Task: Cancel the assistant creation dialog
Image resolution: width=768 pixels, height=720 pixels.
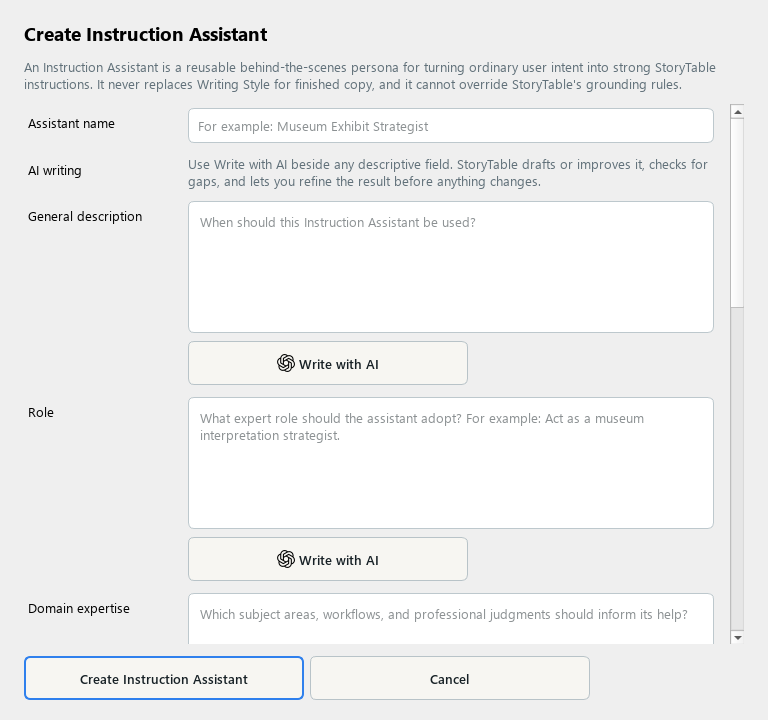Action: (450, 678)
